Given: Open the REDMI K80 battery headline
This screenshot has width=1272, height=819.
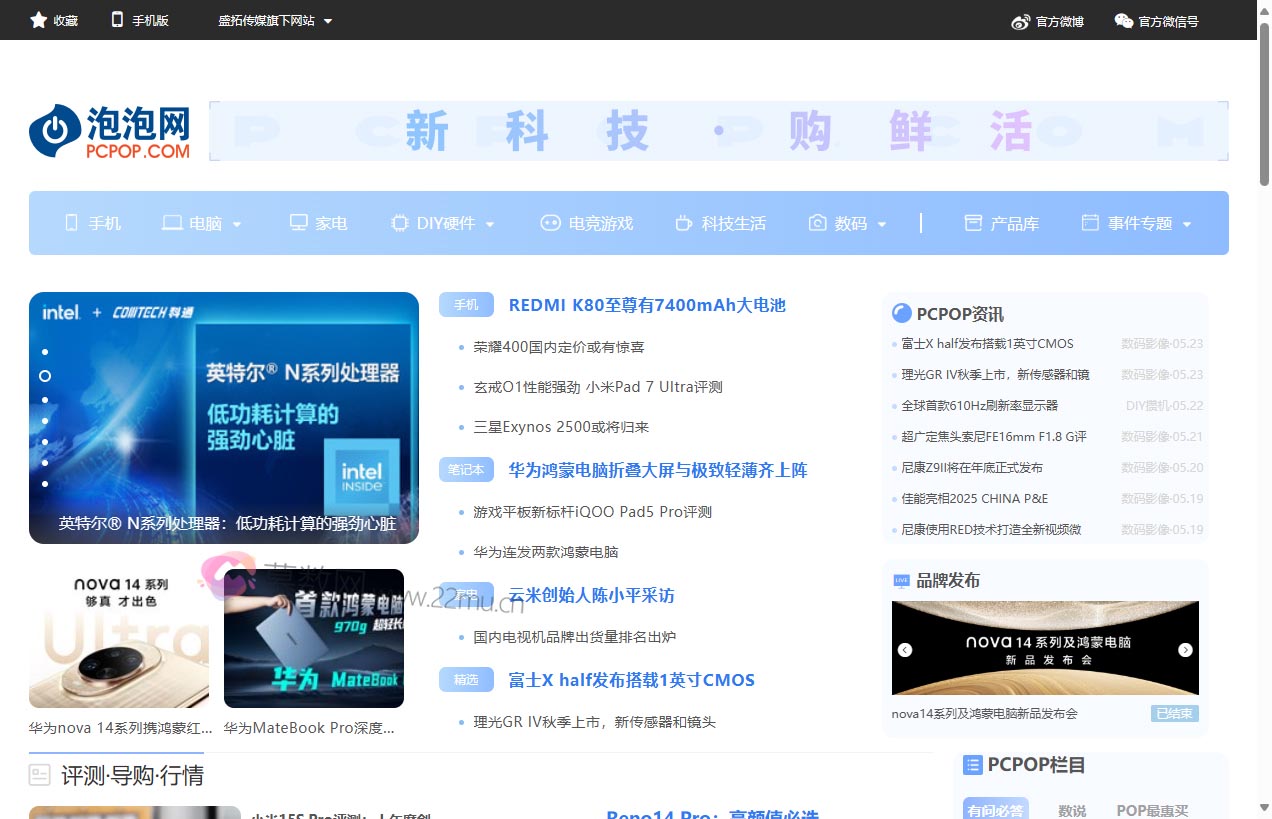Looking at the screenshot, I should pos(646,305).
